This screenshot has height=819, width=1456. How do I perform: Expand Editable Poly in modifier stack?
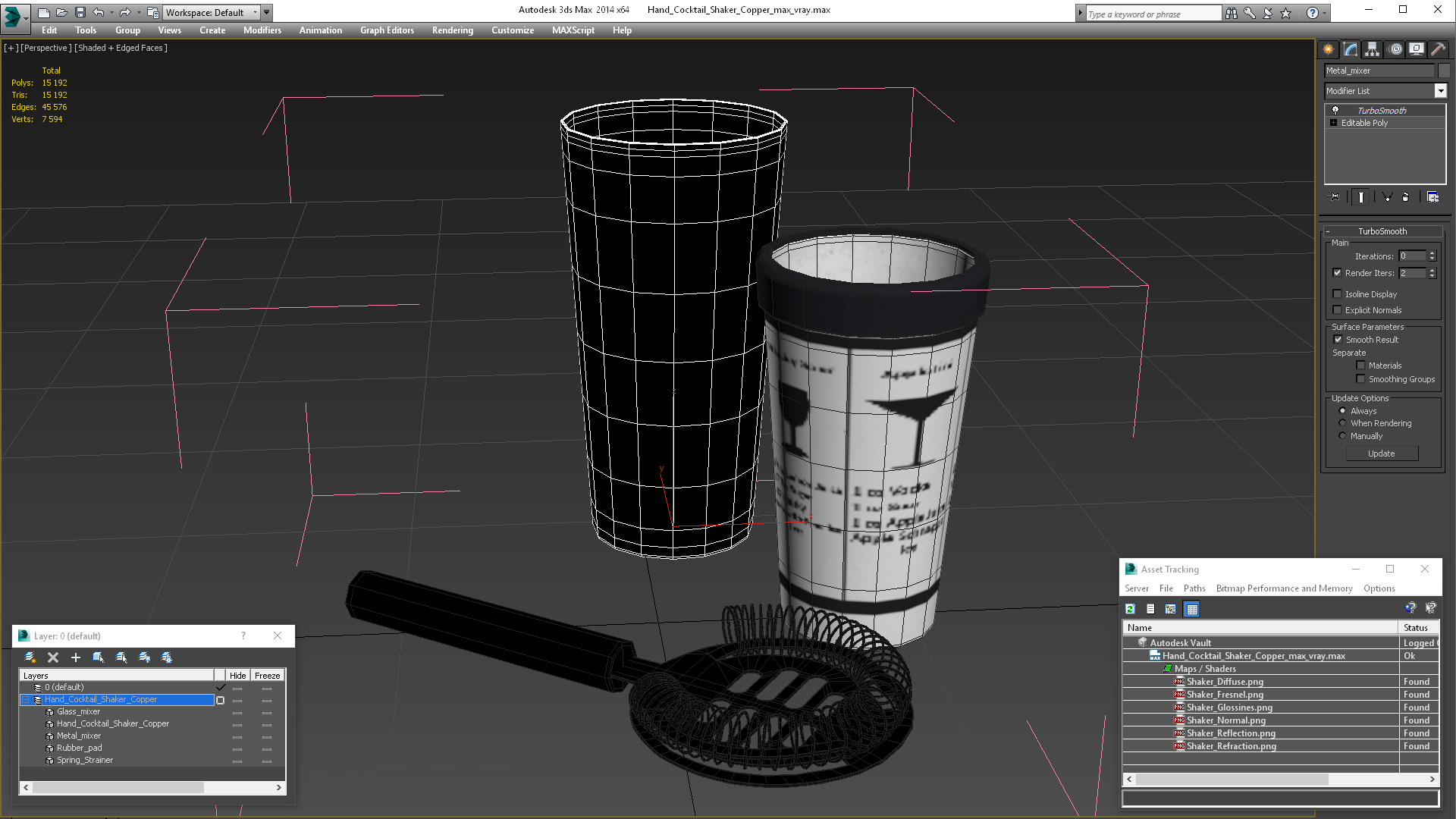(x=1333, y=123)
